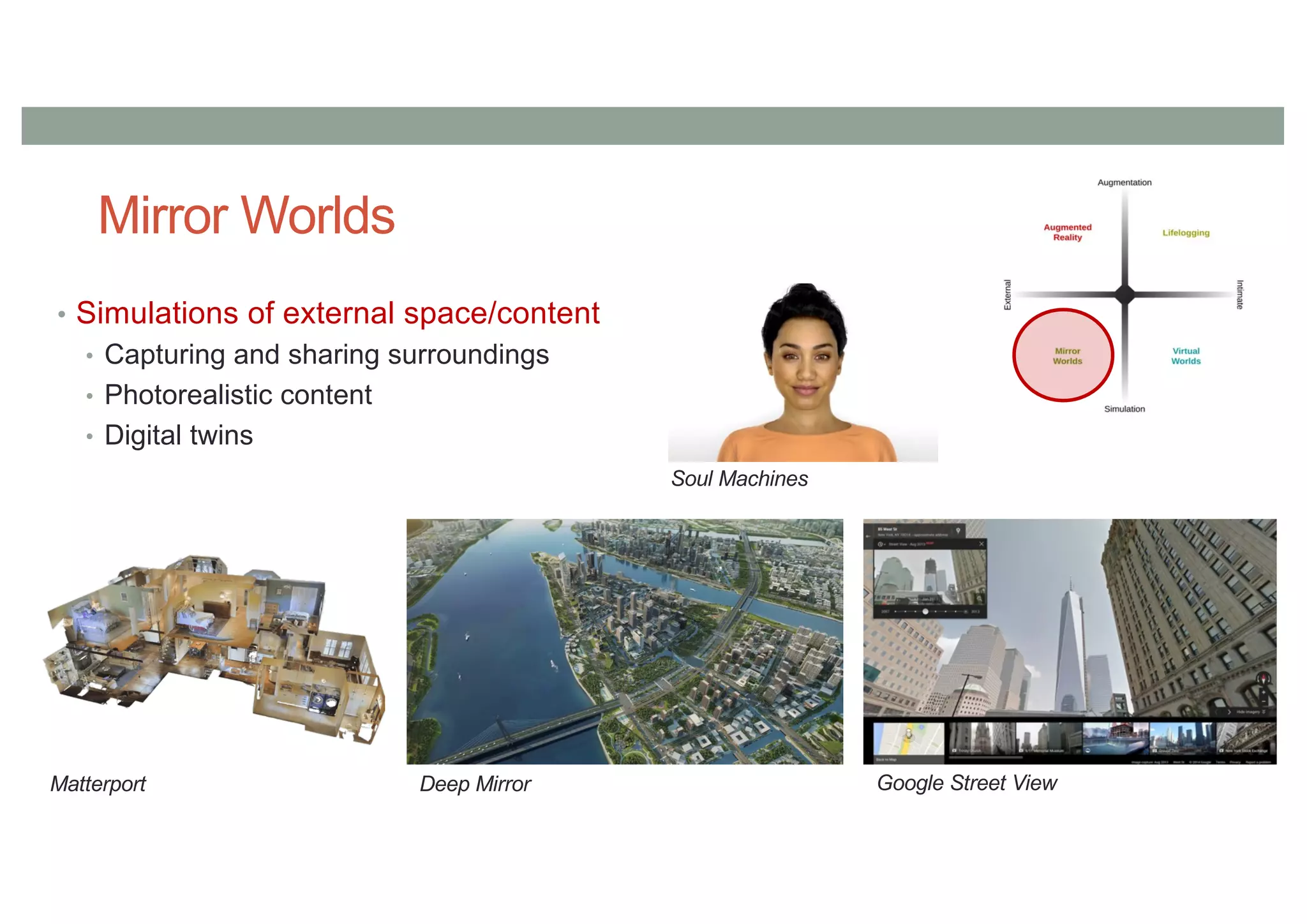
Task: Select the construction site thumbnail in the strip
Action: tap(1116, 738)
